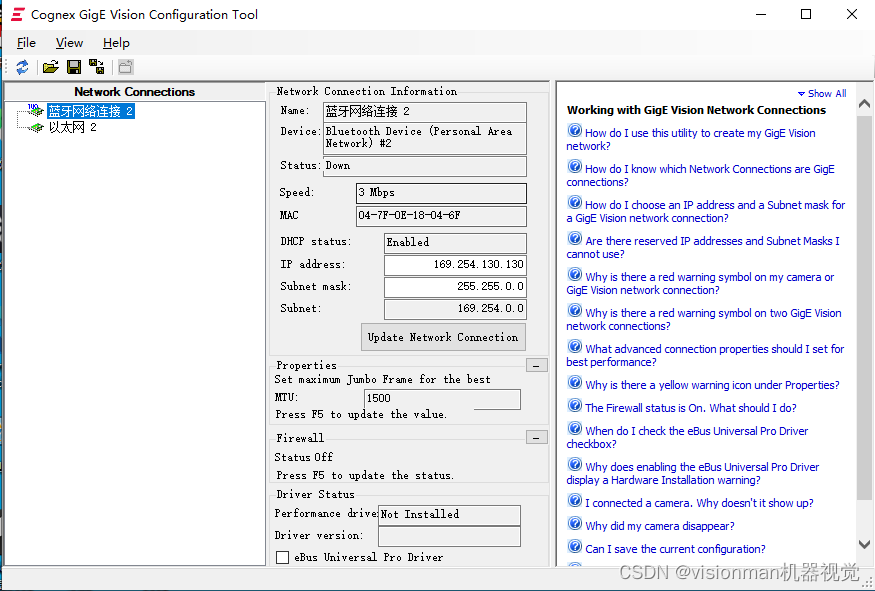Click help icon for 'yellow warning icon under Properties'
The image size is (875, 591).
[575, 382]
